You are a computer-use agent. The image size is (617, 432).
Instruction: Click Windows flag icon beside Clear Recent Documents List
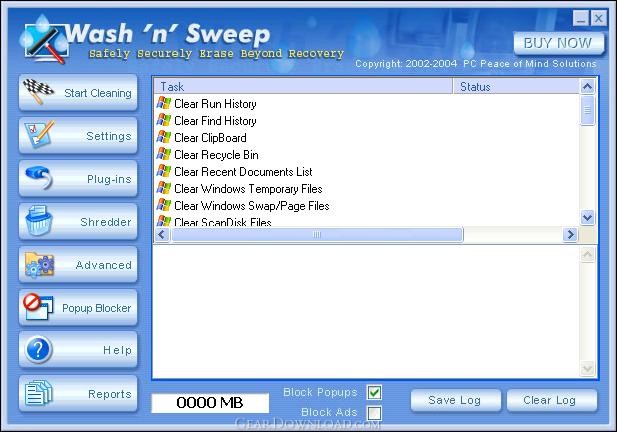tap(164, 171)
